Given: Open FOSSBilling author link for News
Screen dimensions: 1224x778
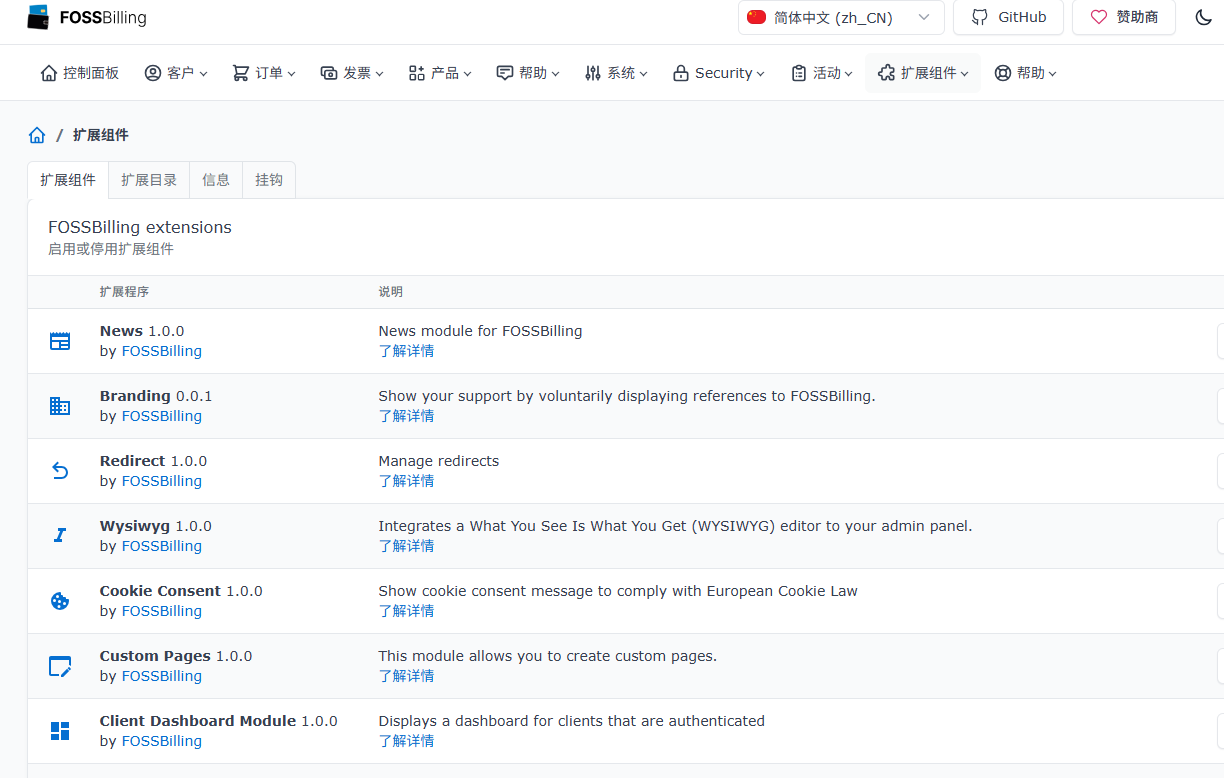Looking at the screenshot, I should pyautogui.click(x=162, y=351).
